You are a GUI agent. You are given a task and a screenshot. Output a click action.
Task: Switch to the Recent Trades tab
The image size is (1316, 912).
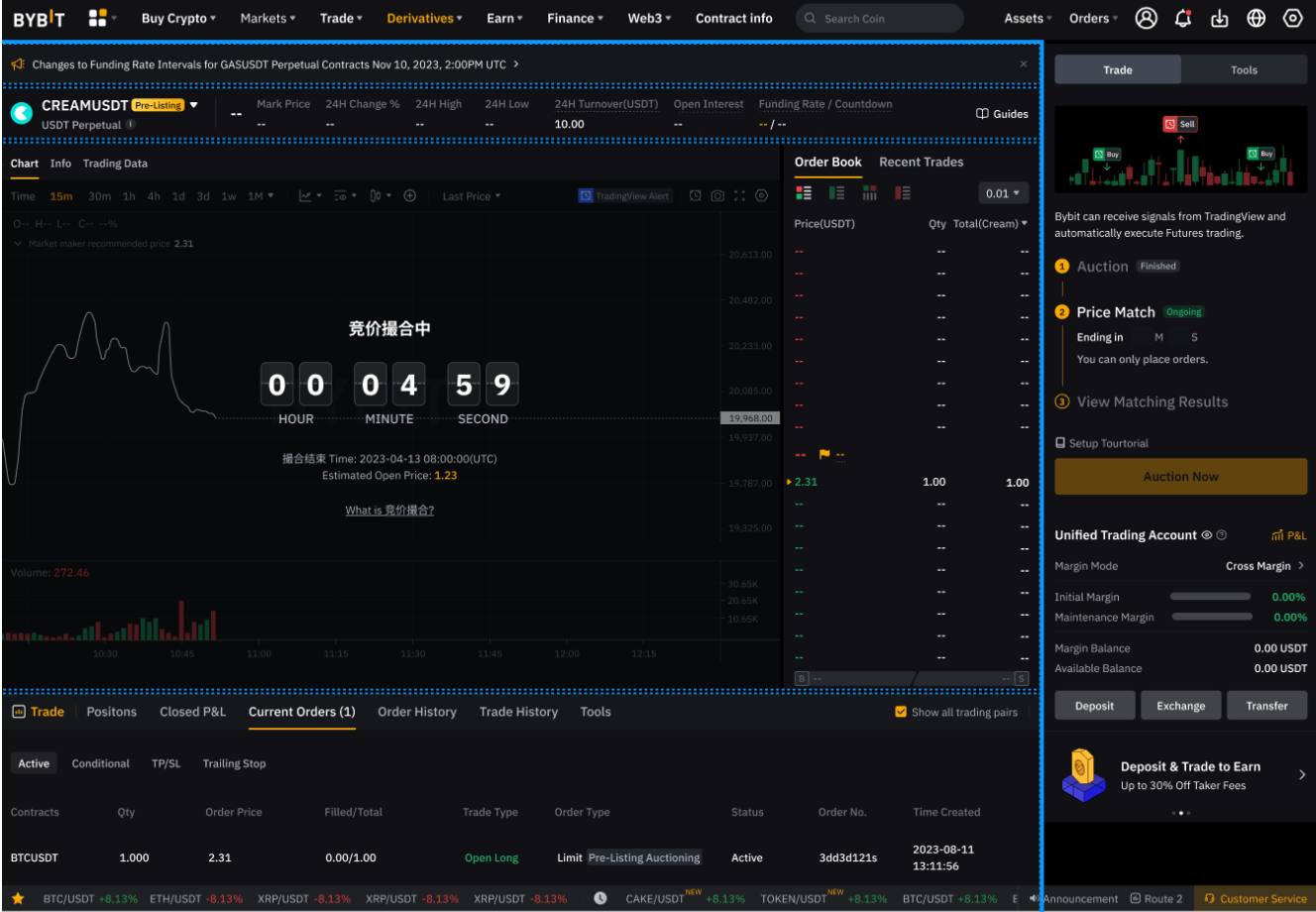[x=921, y=162]
